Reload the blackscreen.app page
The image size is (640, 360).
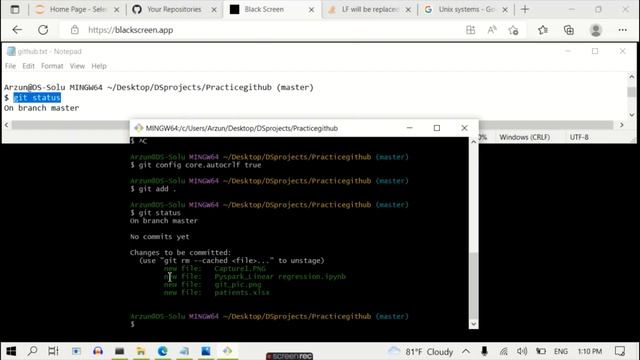click(x=43, y=30)
